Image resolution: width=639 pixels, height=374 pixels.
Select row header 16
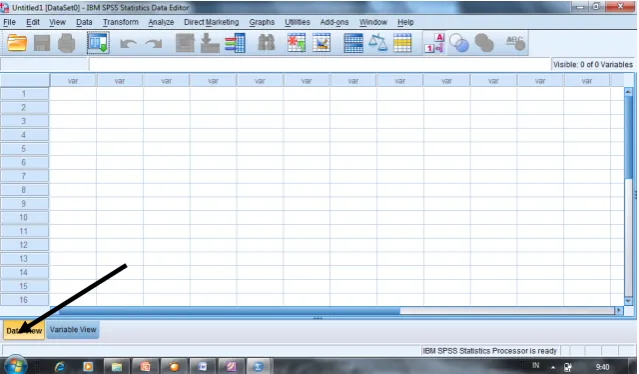pos(24,299)
